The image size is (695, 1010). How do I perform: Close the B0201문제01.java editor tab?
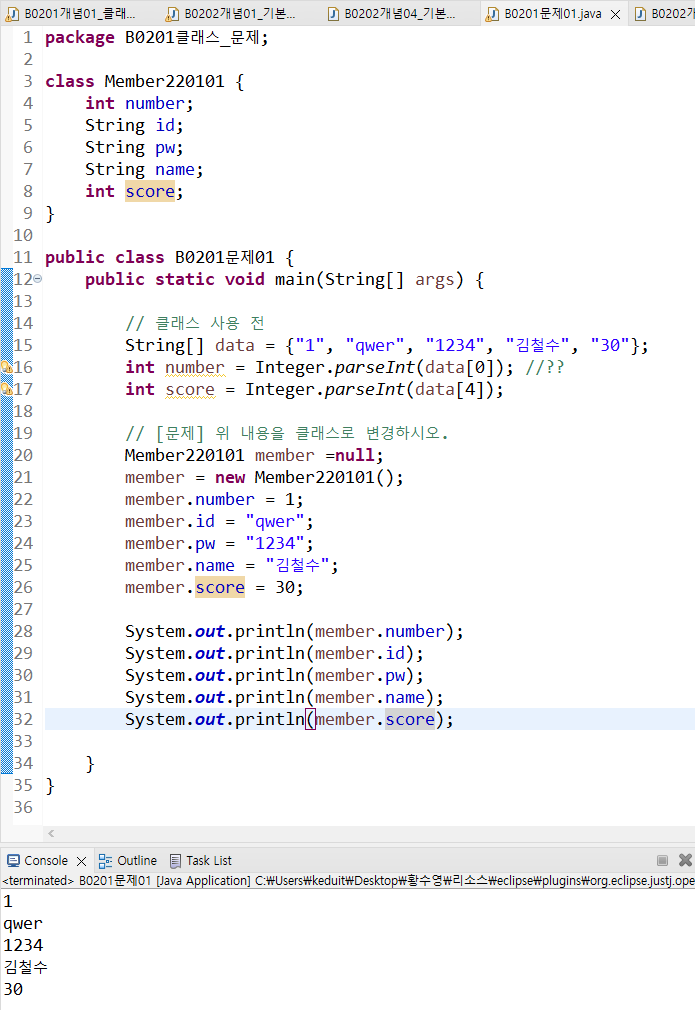[616, 14]
